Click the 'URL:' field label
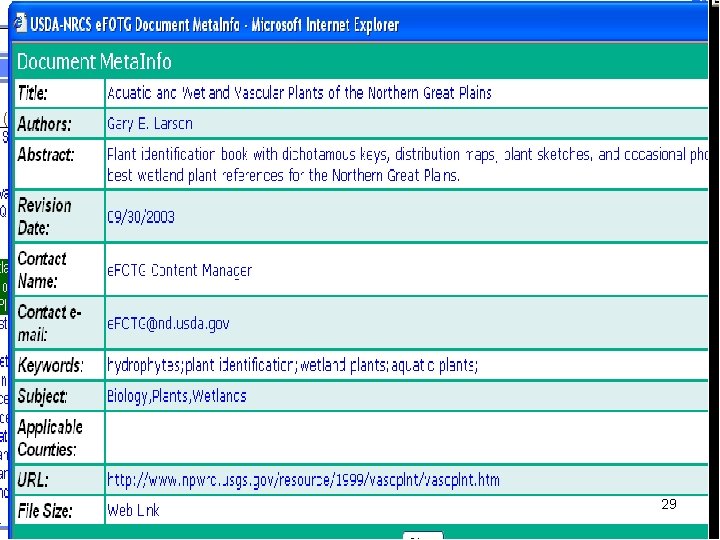This screenshot has height=540, width=720. click(x=33, y=480)
